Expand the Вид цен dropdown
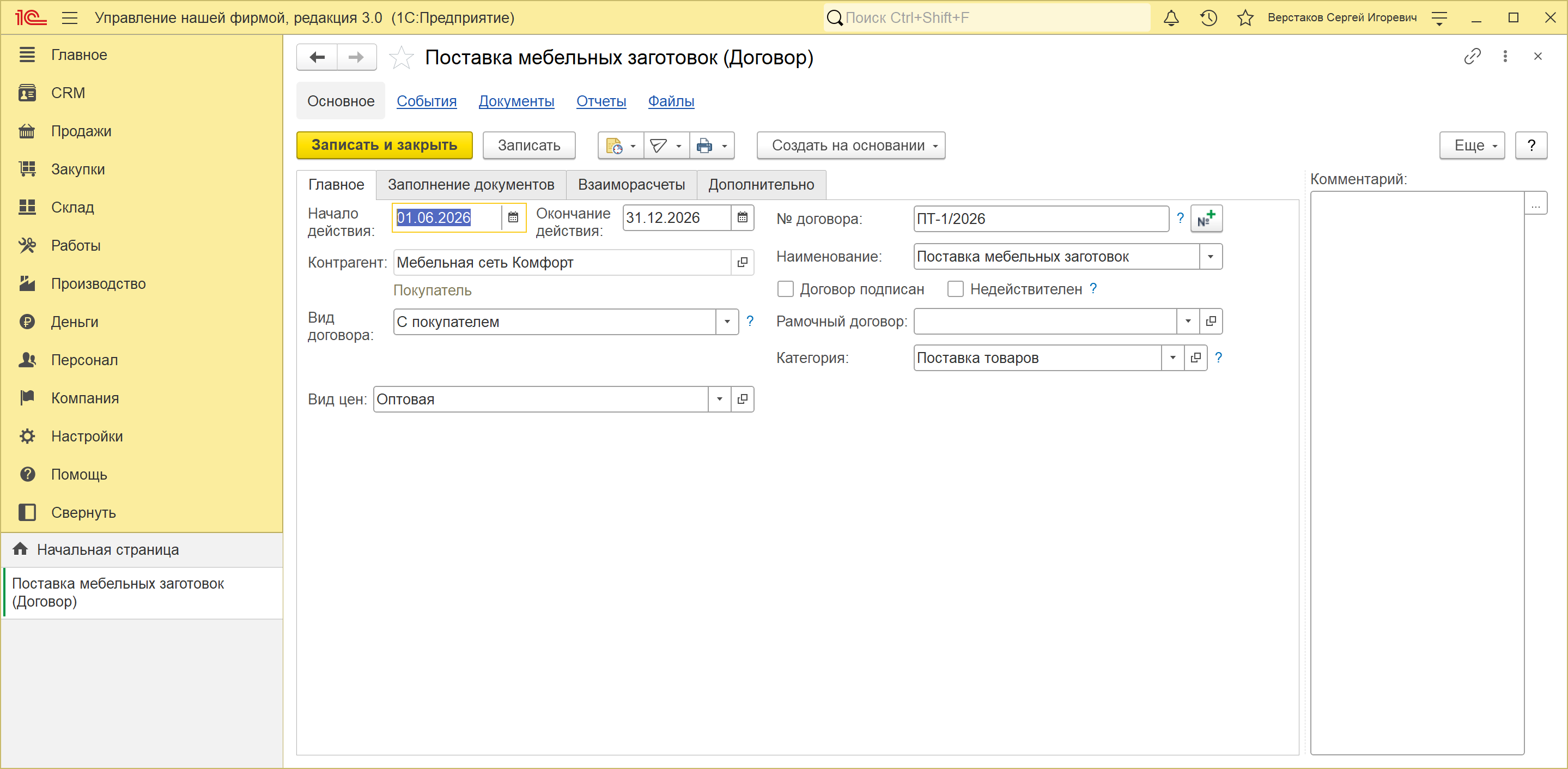The image size is (1568, 769). [720, 399]
